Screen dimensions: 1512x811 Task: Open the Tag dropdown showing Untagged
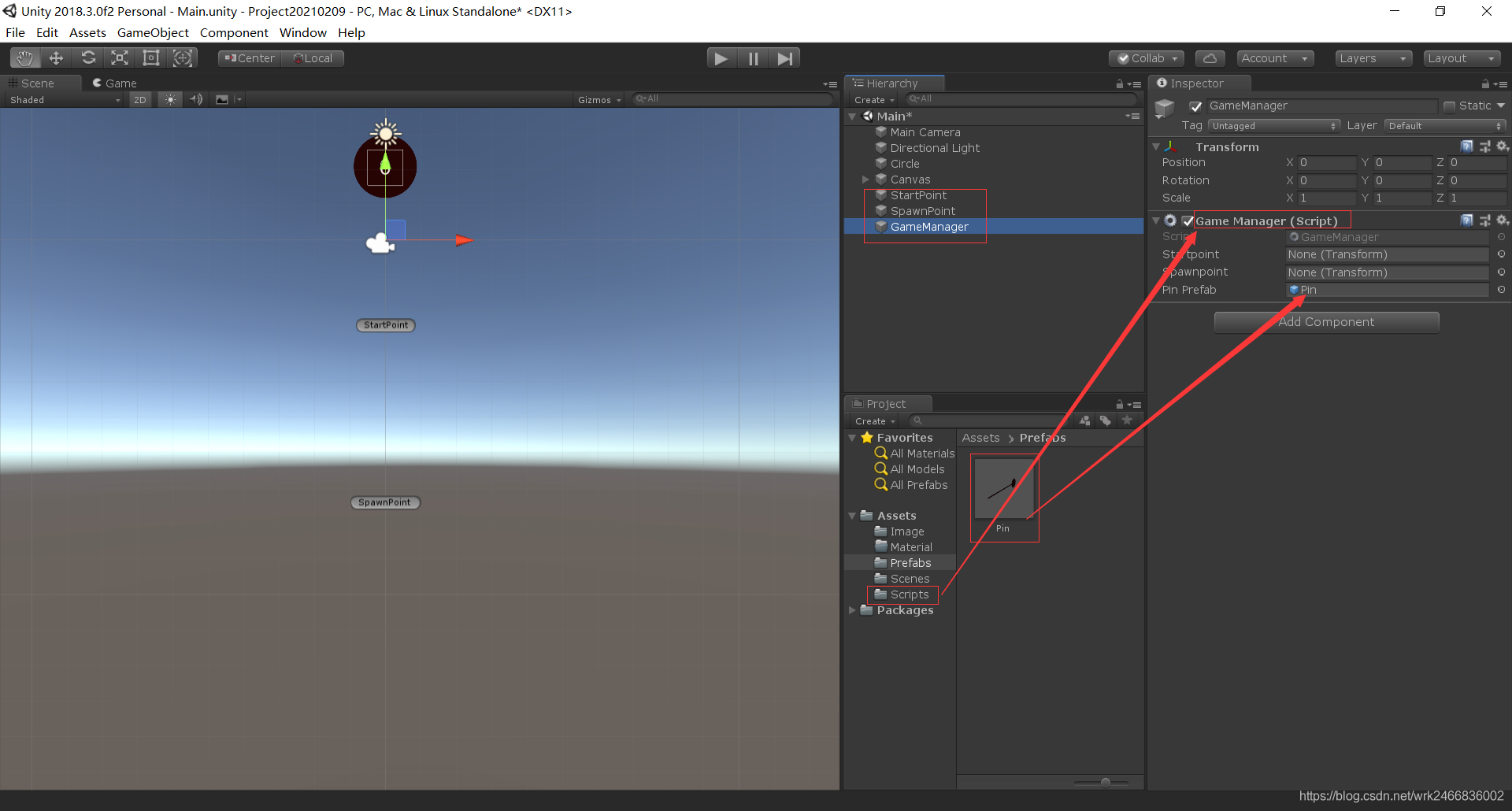1274,125
